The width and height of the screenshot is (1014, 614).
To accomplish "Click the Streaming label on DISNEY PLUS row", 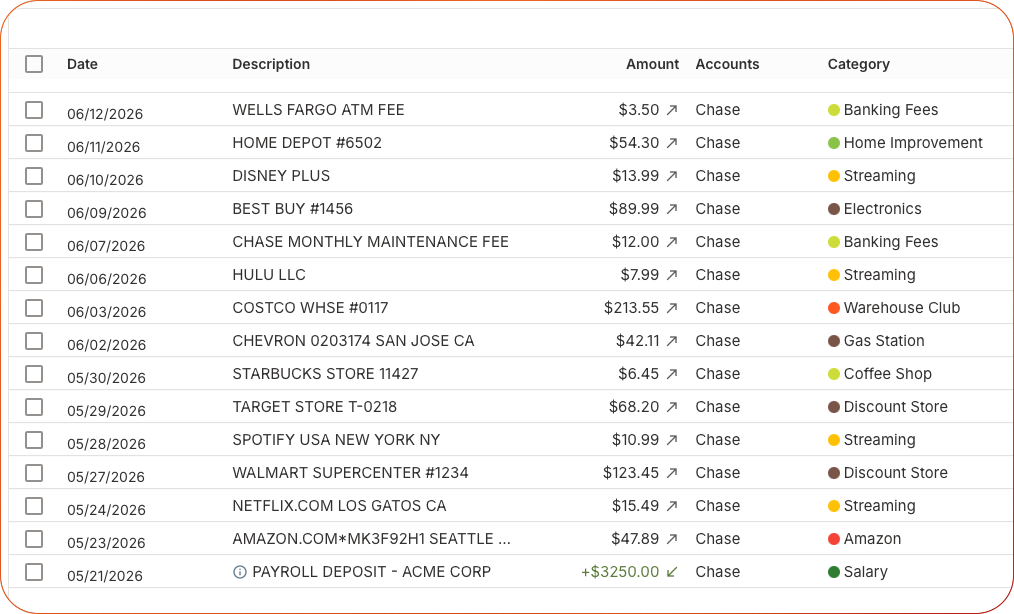I will tap(879, 176).
